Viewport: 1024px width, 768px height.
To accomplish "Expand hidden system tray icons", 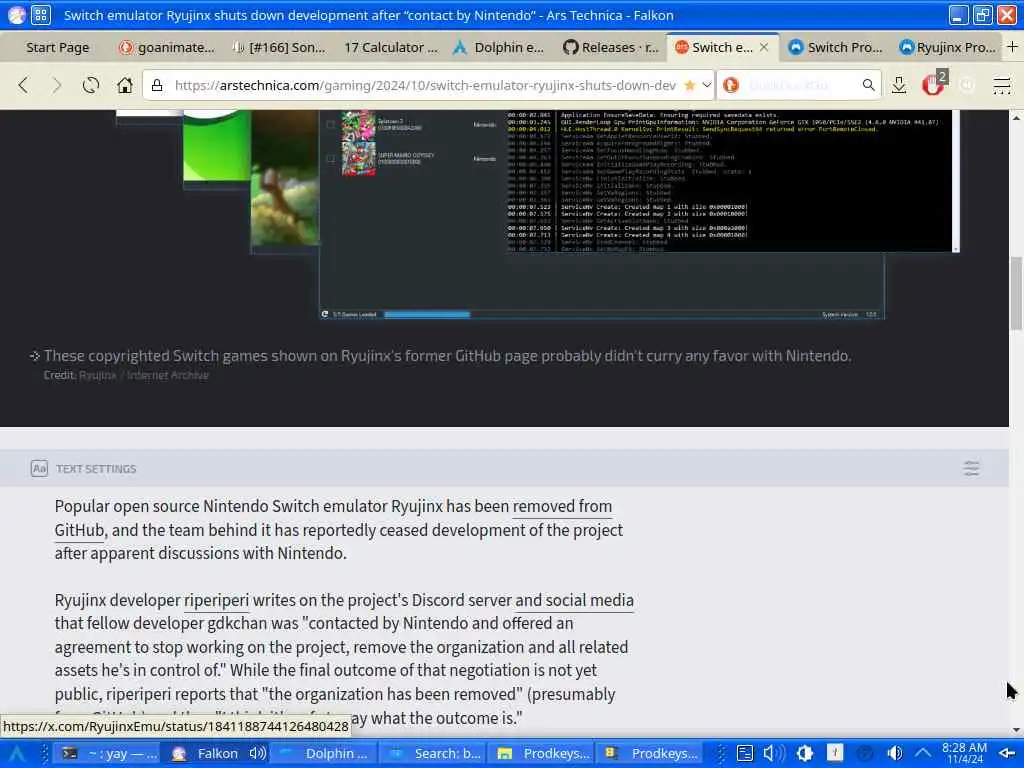I will (x=922, y=754).
